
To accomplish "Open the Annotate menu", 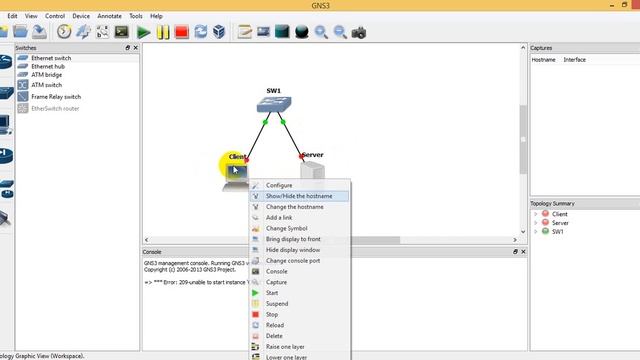I will (109, 16).
